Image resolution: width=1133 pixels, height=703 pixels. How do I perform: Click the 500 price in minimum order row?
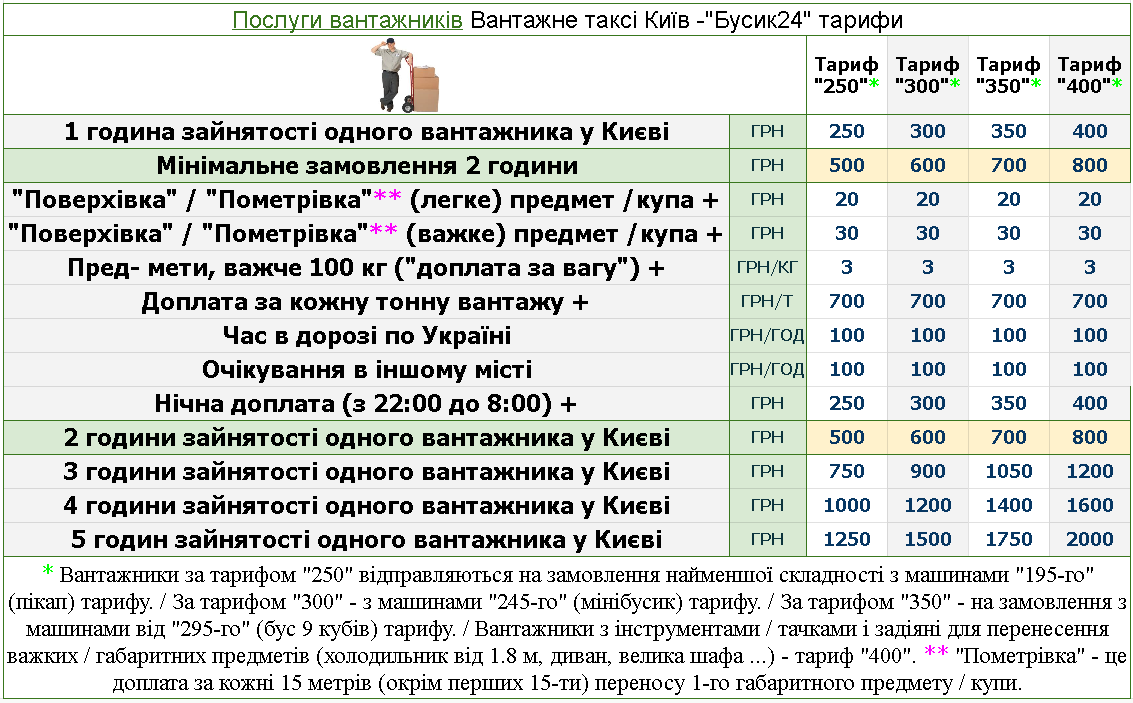click(x=847, y=166)
